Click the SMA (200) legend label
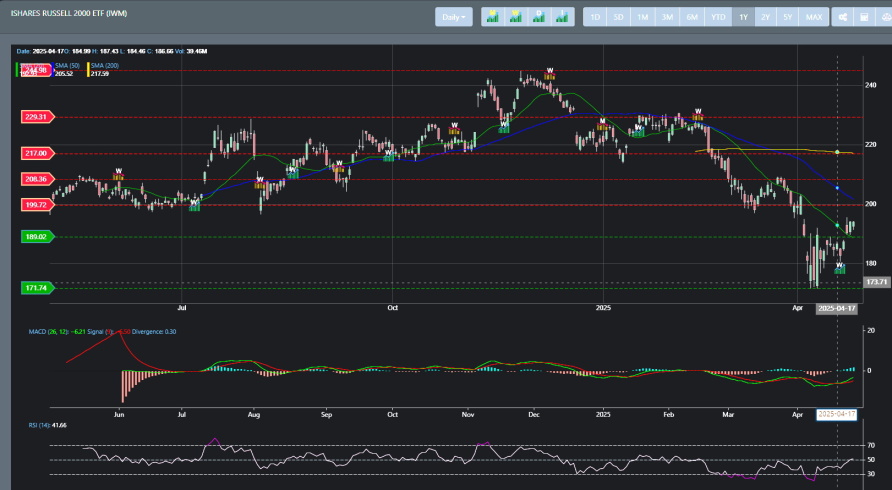The image size is (892, 490). [105, 66]
